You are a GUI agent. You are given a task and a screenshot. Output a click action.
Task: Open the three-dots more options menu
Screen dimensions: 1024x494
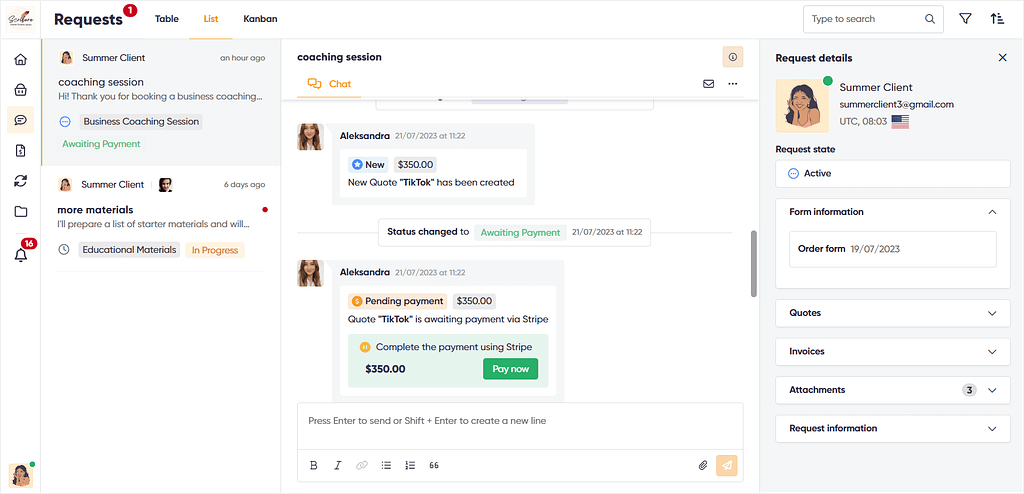pyautogui.click(x=733, y=84)
